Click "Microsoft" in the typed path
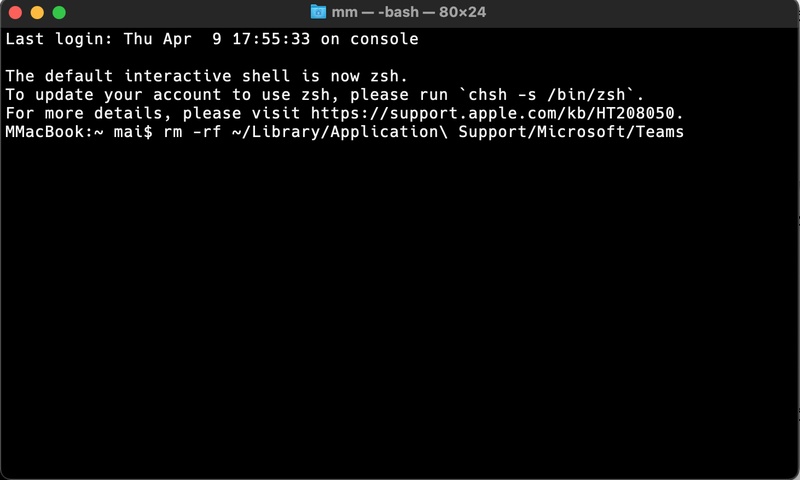Viewport: 800px width, 480px height. coord(584,131)
